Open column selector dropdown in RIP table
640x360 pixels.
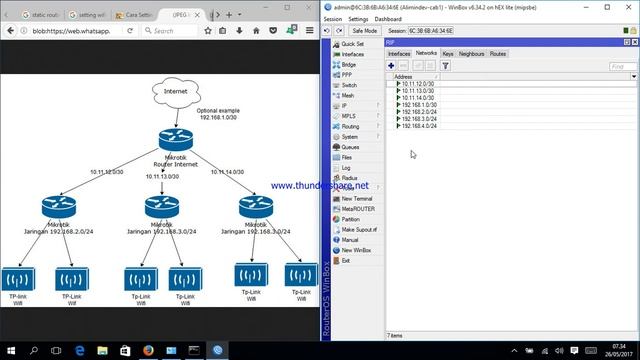[x=633, y=76]
